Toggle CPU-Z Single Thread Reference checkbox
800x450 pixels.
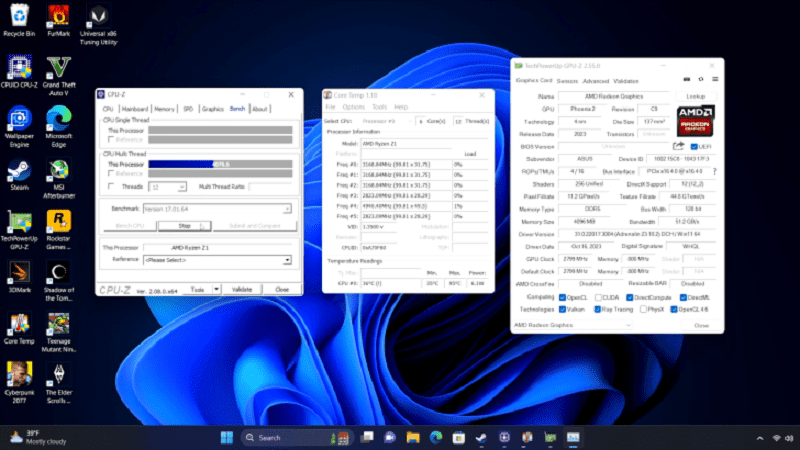coord(111,140)
